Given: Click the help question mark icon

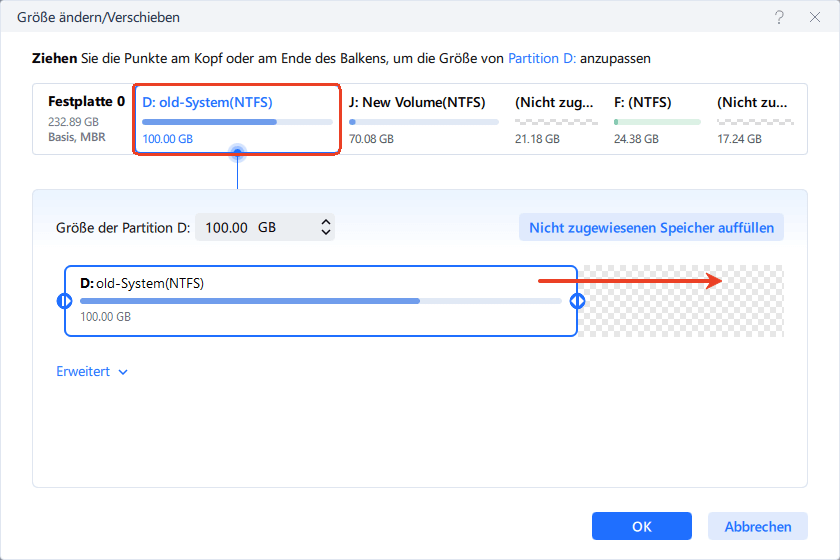Looking at the screenshot, I should (x=778, y=18).
